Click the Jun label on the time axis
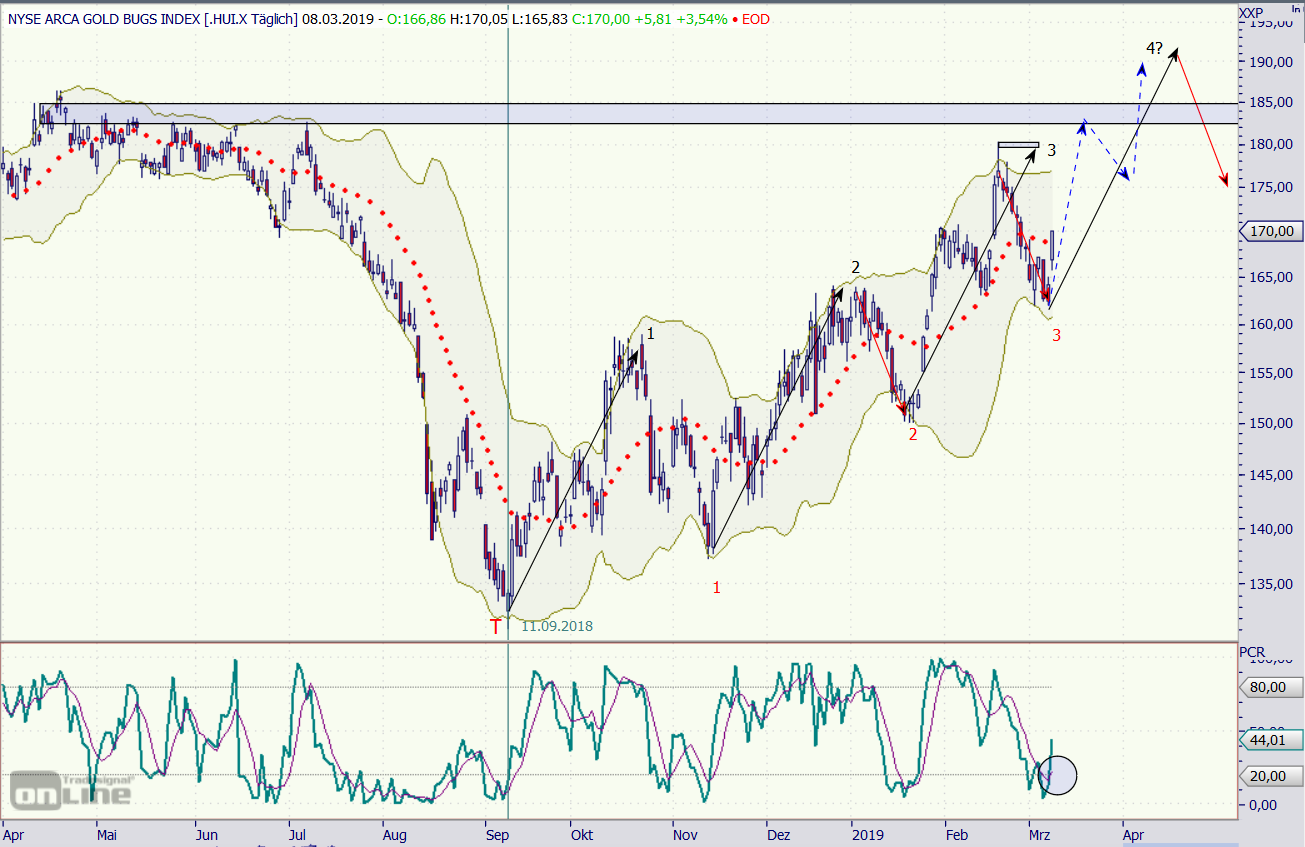The width and height of the screenshot is (1305, 847). pyautogui.click(x=206, y=833)
